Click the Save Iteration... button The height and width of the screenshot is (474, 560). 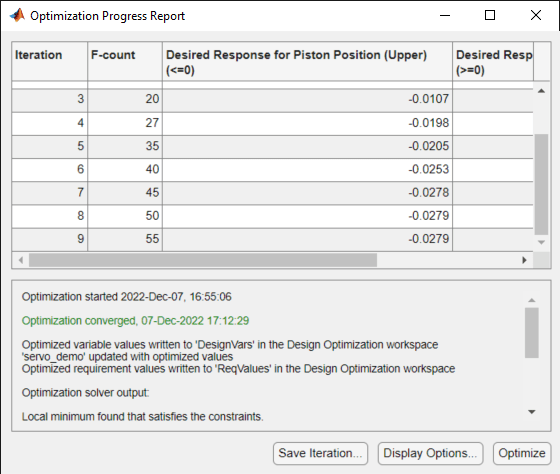coord(320,453)
